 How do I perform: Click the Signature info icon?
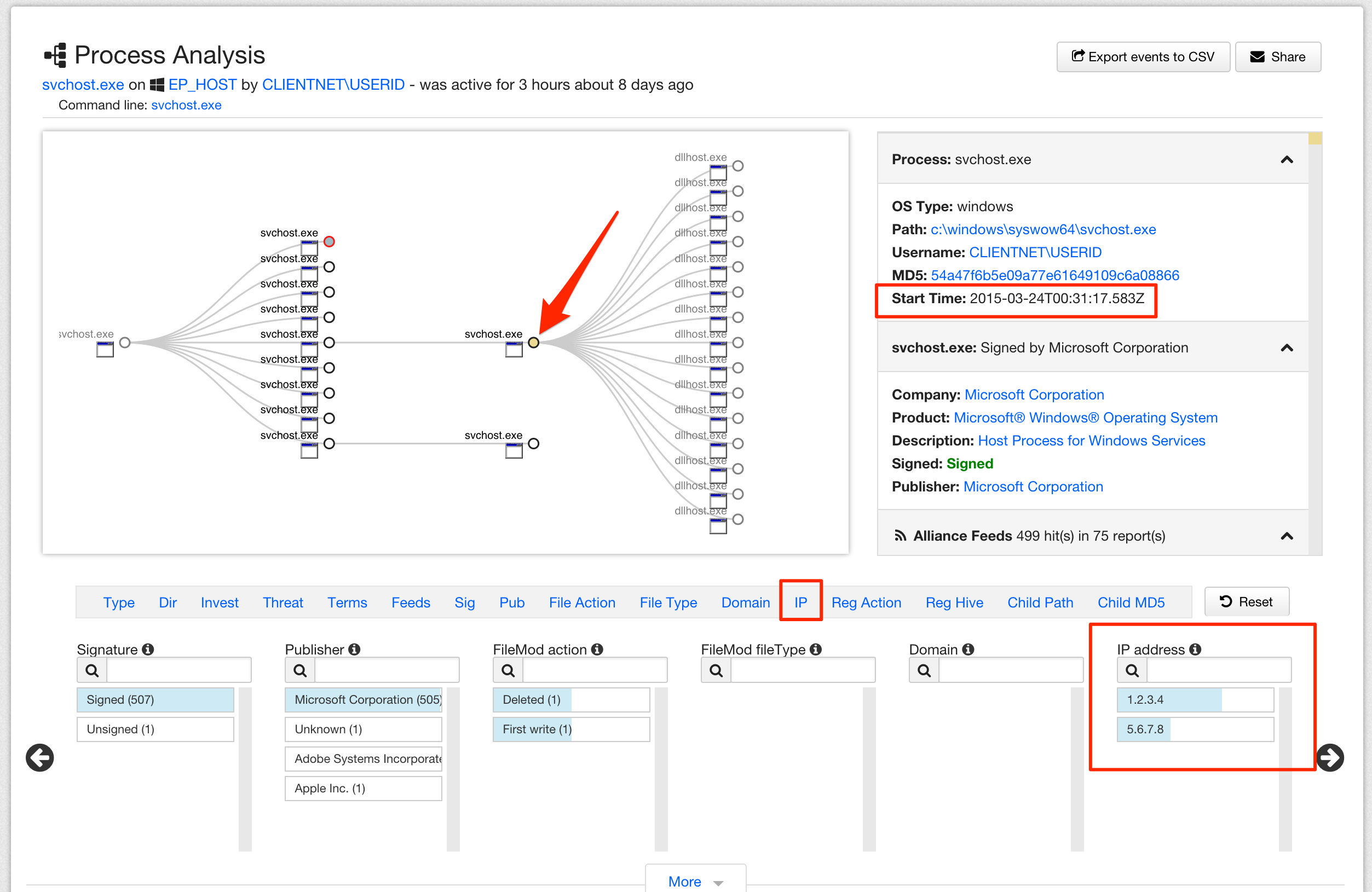[148, 650]
